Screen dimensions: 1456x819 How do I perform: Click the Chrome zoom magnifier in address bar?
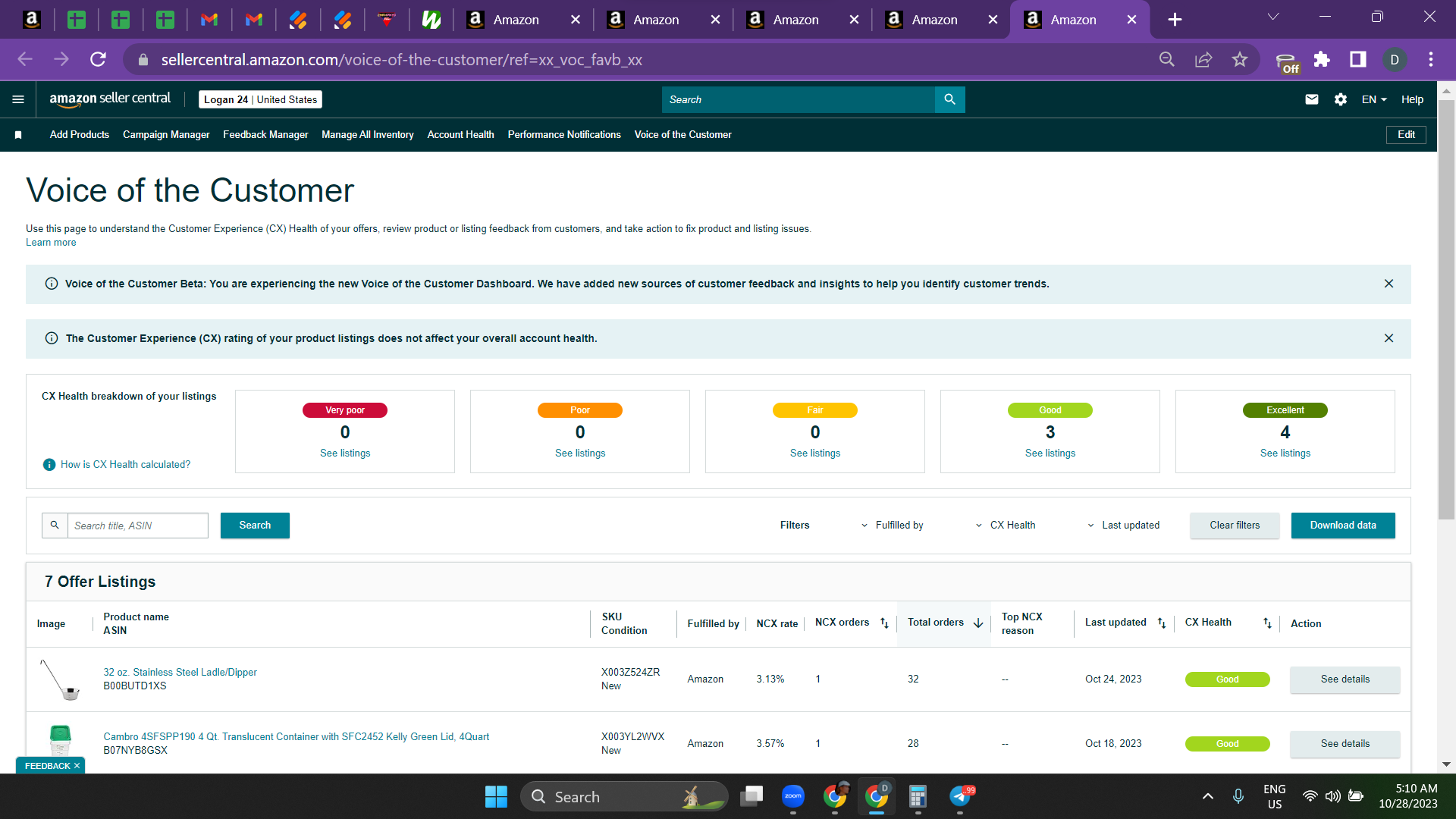pyautogui.click(x=1167, y=59)
